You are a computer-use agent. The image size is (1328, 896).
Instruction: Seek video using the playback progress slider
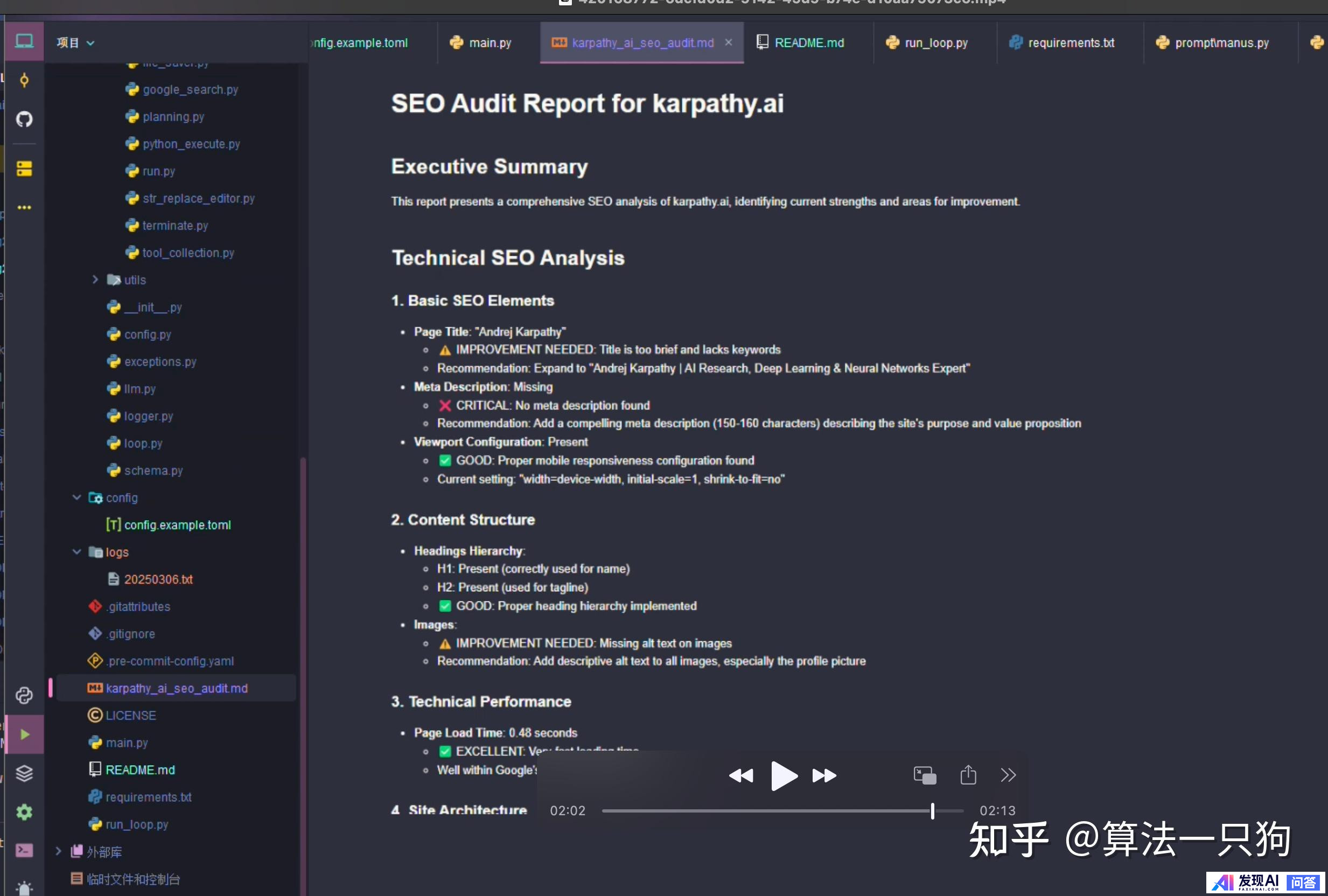782,810
